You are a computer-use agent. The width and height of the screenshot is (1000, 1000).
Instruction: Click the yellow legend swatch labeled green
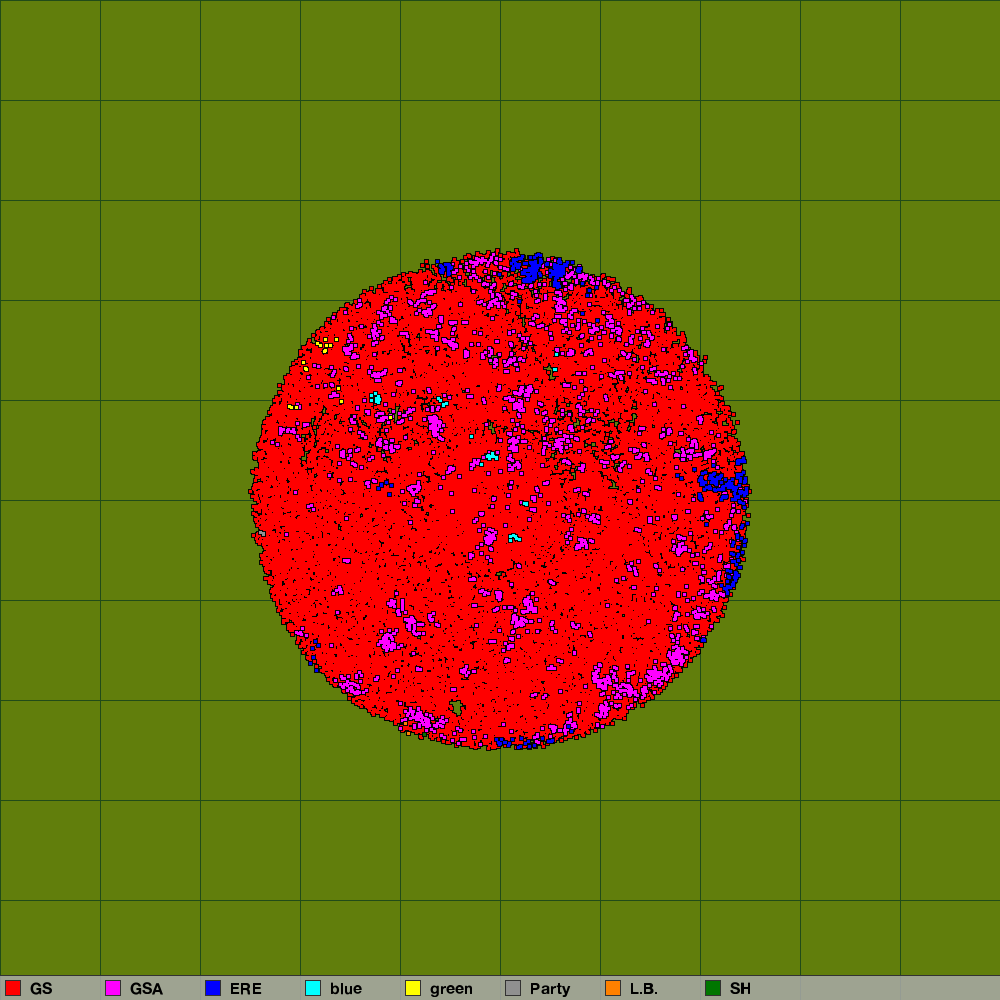(413, 988)
